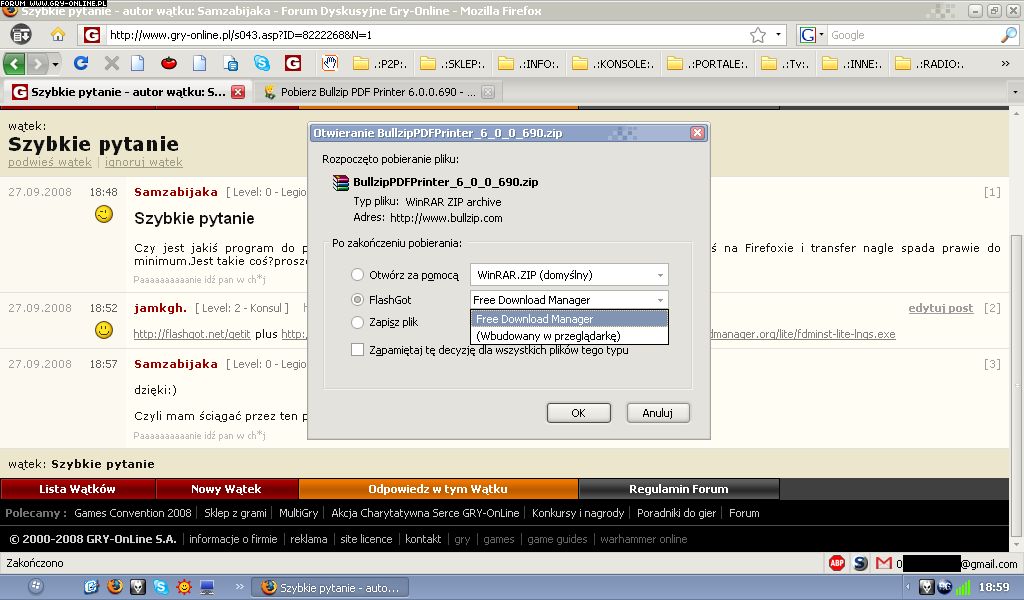
Task: Click the page-with-blue-square bookmark icon
Action: tap(231, 63)
